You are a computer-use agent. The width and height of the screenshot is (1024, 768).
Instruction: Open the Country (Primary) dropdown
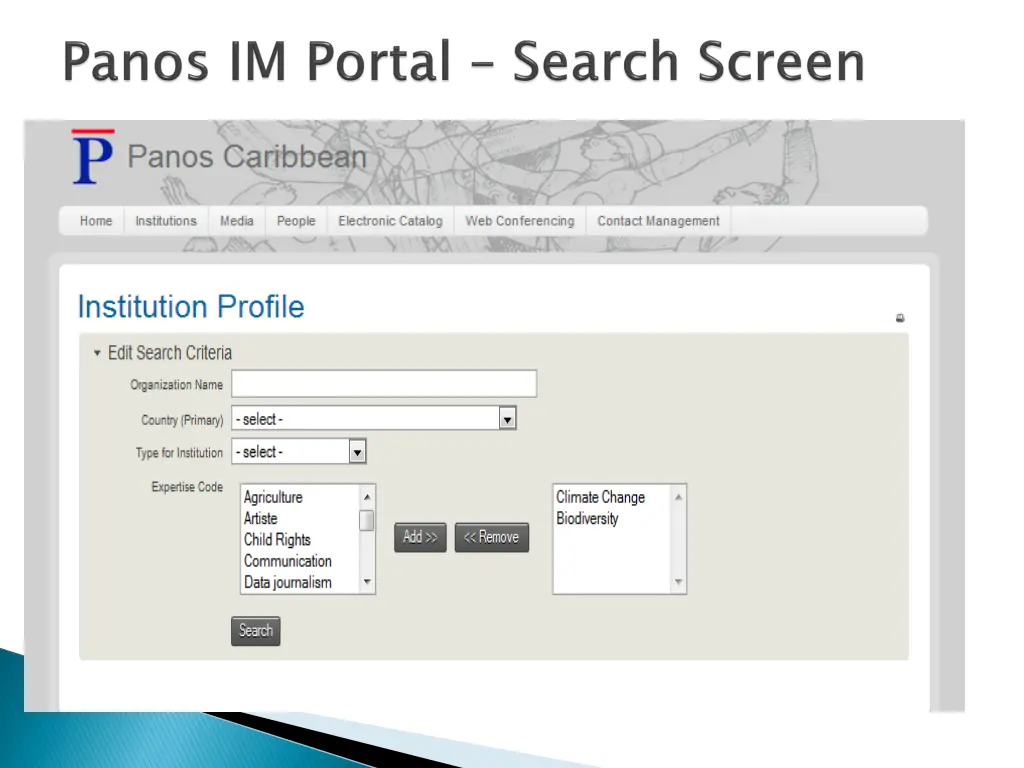click(x=374, y=419)
